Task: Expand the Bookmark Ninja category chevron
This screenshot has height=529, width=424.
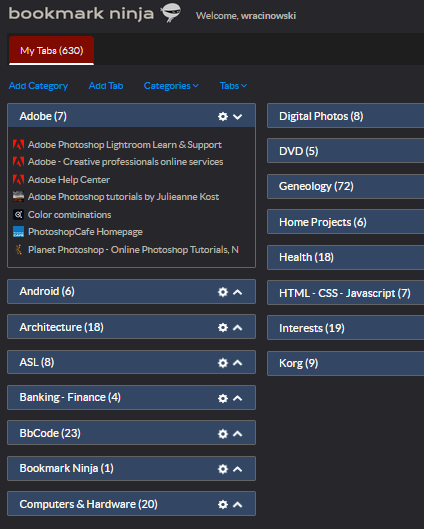Action: [x=237, y=469]
